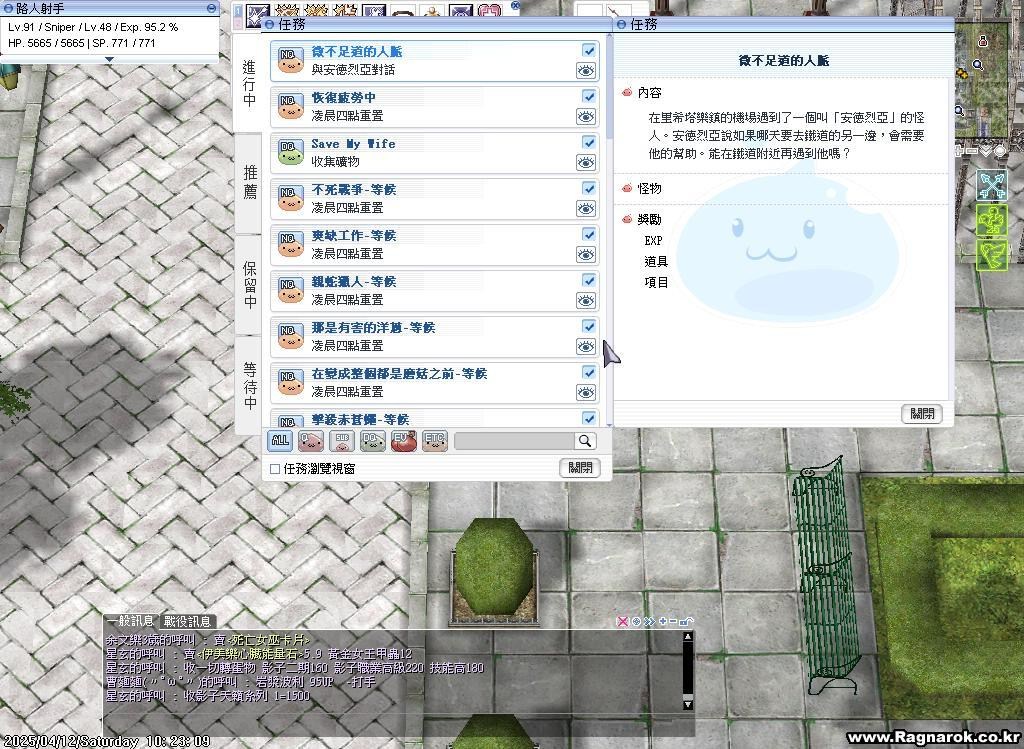
Task: Expand minimap options with the double chevron
Action: (x=985, y=151)
